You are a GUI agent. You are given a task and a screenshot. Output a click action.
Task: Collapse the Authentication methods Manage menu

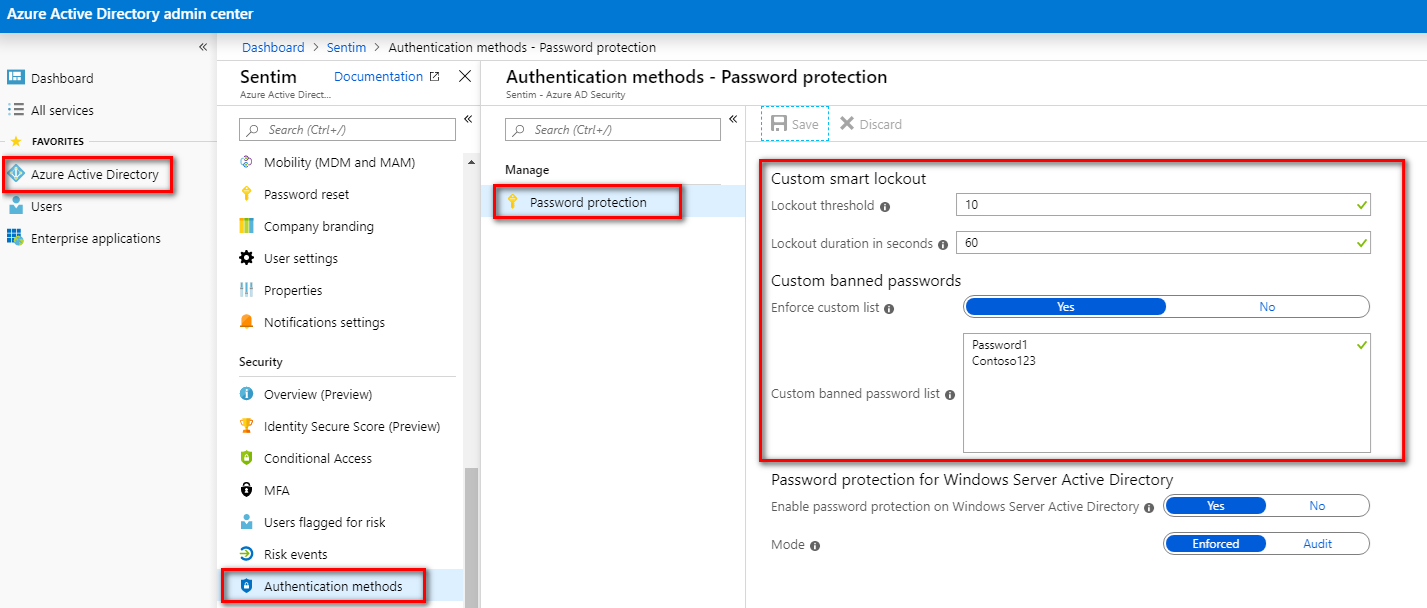tap(732, 119)
